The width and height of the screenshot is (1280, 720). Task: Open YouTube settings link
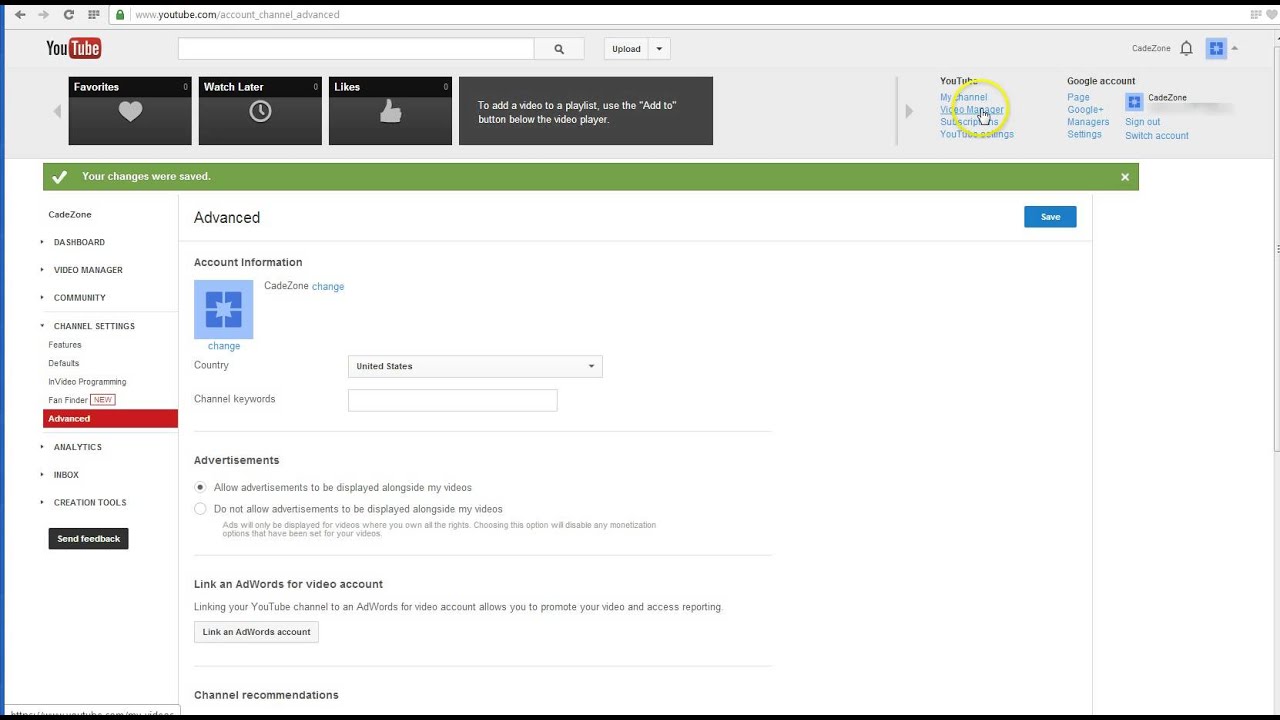coord(977,134)
